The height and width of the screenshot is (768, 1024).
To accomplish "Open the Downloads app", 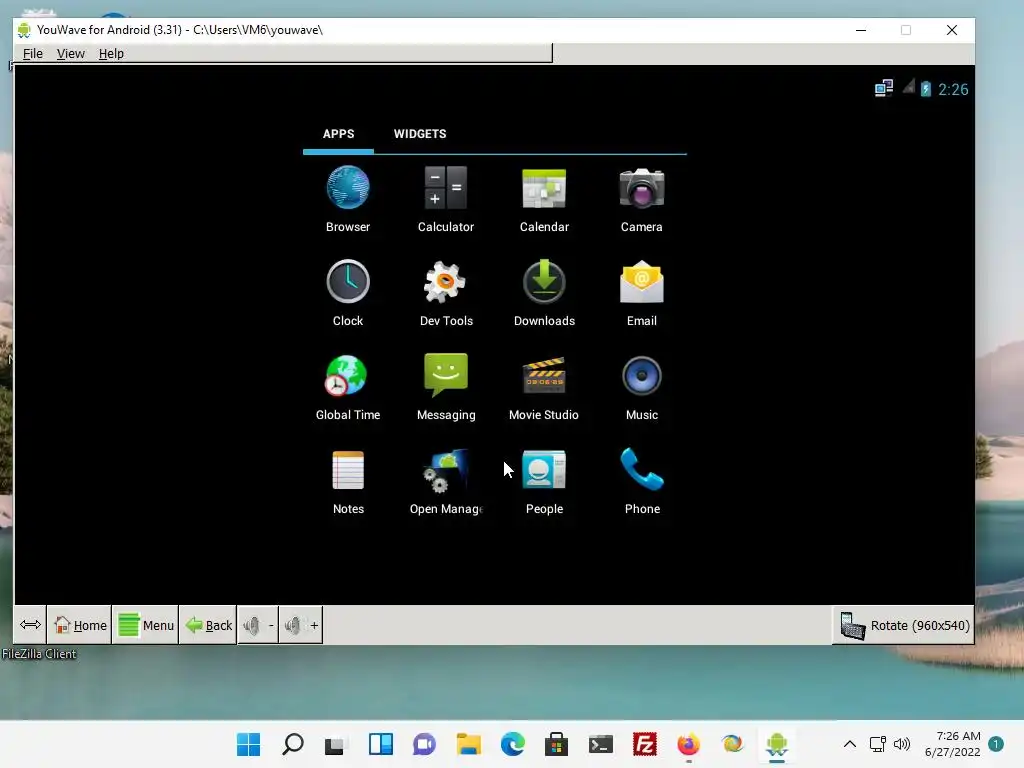I will coord(544,293).
